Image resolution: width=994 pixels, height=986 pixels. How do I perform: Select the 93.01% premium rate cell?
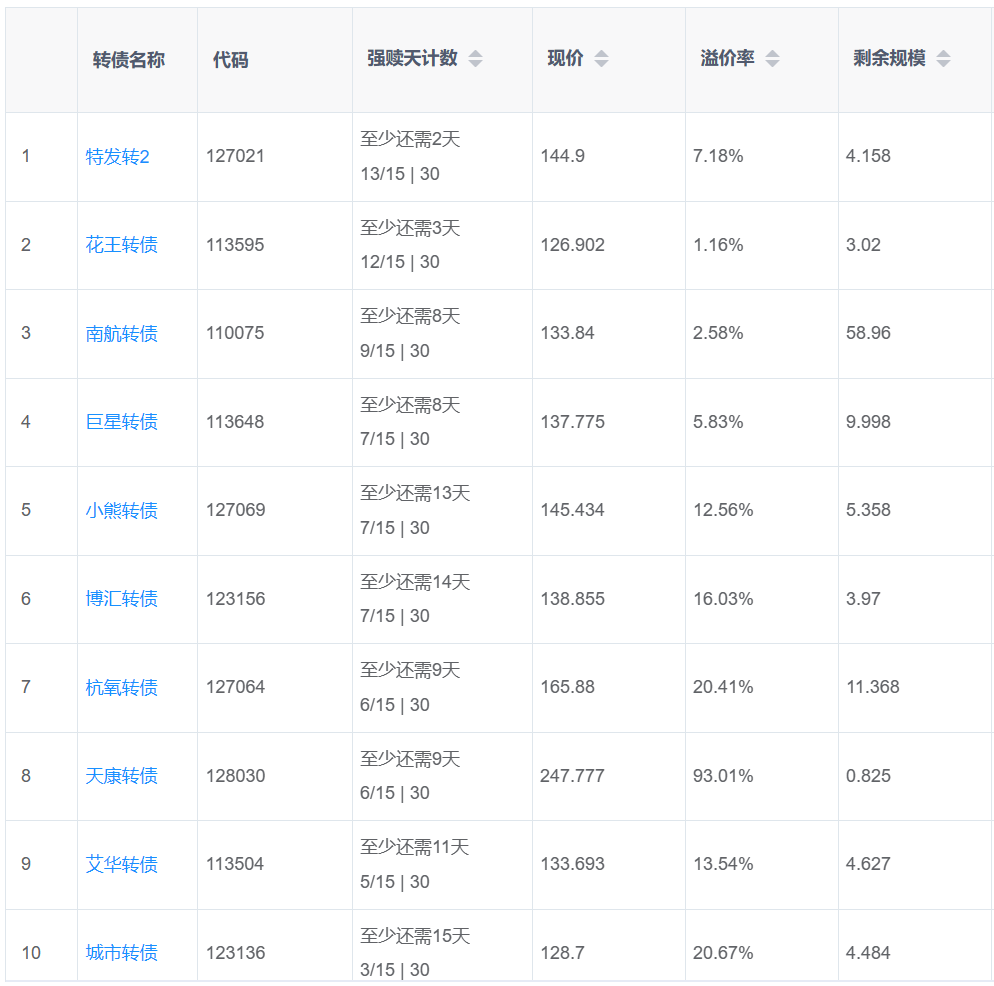[723, 776]
